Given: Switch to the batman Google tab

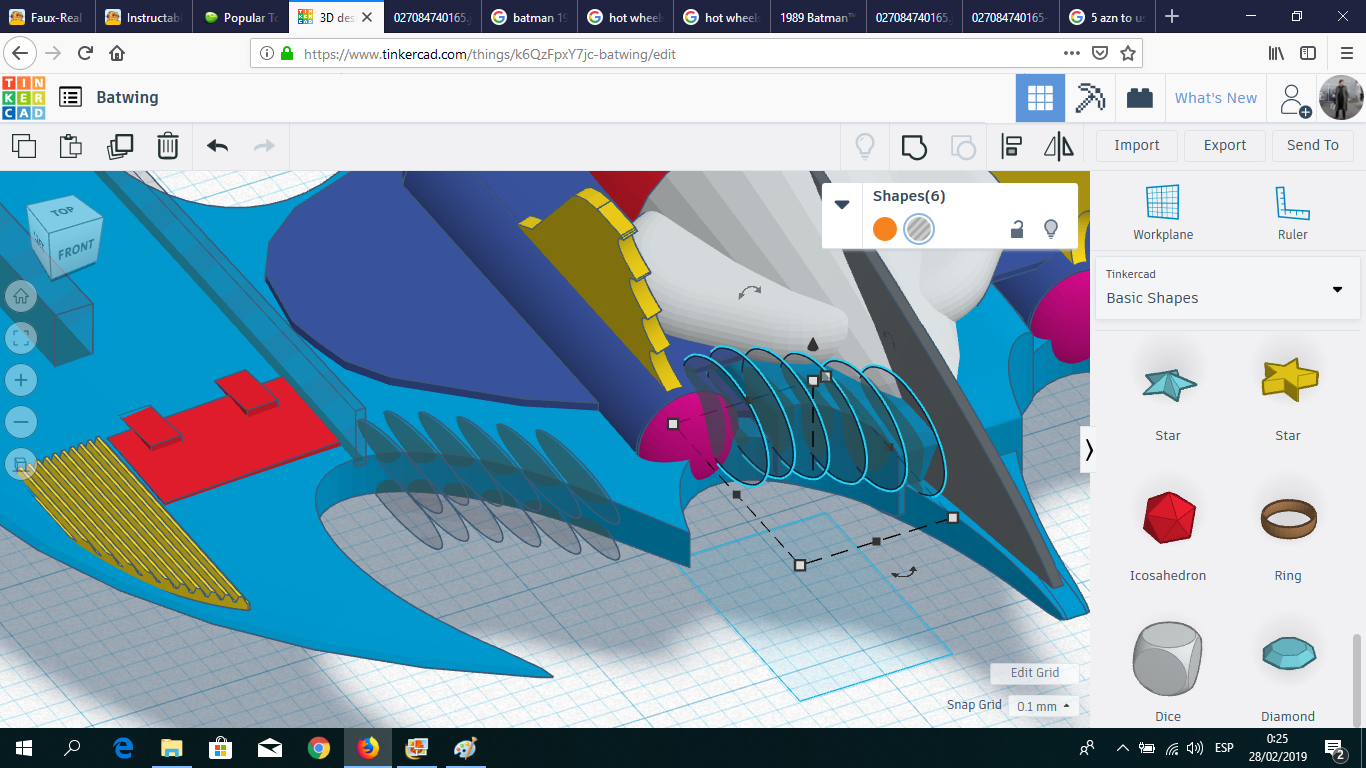Looking at the screenshot, I should pyautogui.click(x=530, y=17).
